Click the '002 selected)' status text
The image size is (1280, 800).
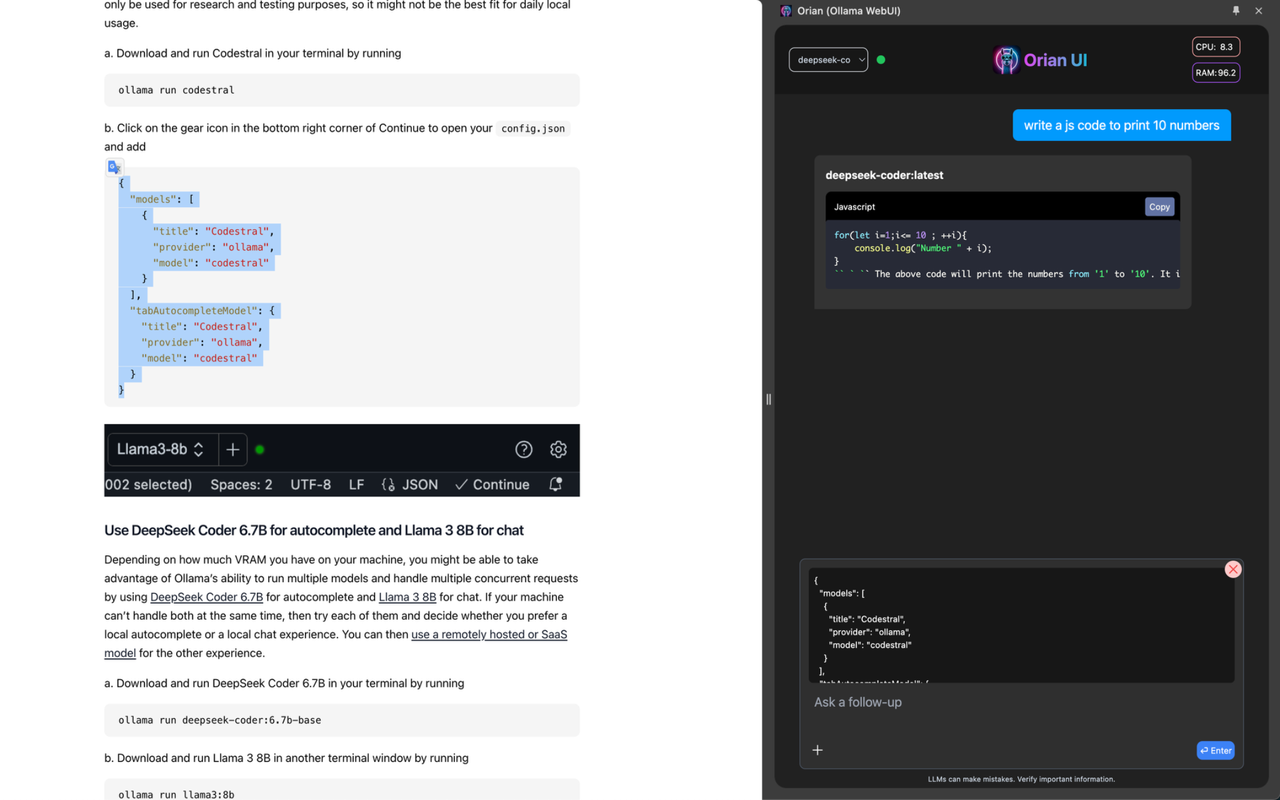tap(148, 485)
